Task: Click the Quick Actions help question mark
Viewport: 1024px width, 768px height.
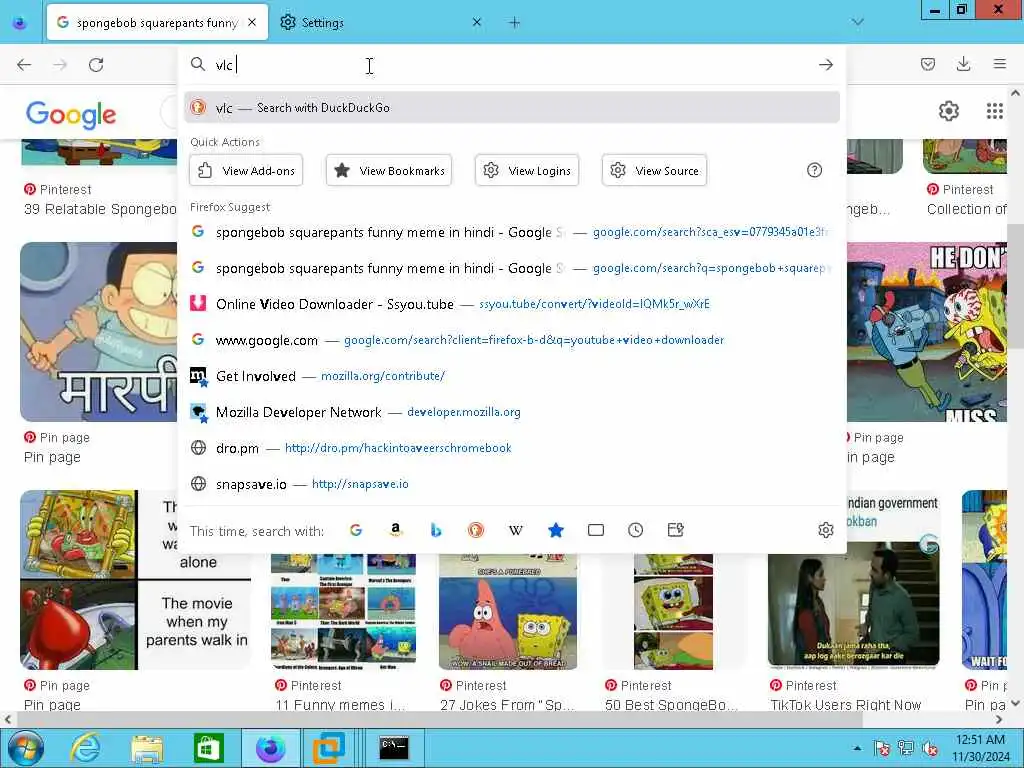Action: [x=814, y=170]
